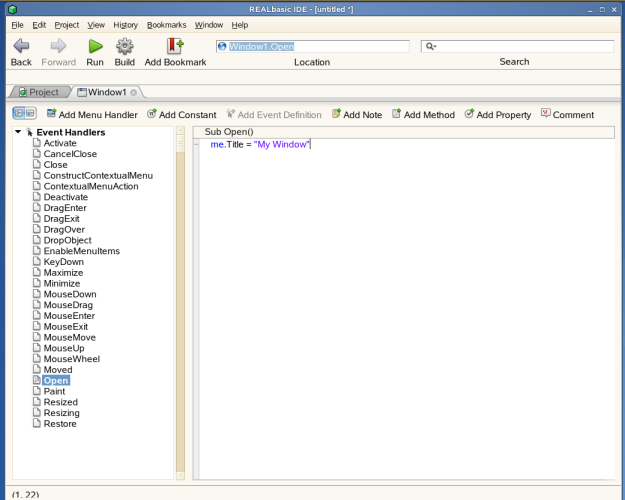
Task: Open the Edit menu
Action: [x=39, y=25]
